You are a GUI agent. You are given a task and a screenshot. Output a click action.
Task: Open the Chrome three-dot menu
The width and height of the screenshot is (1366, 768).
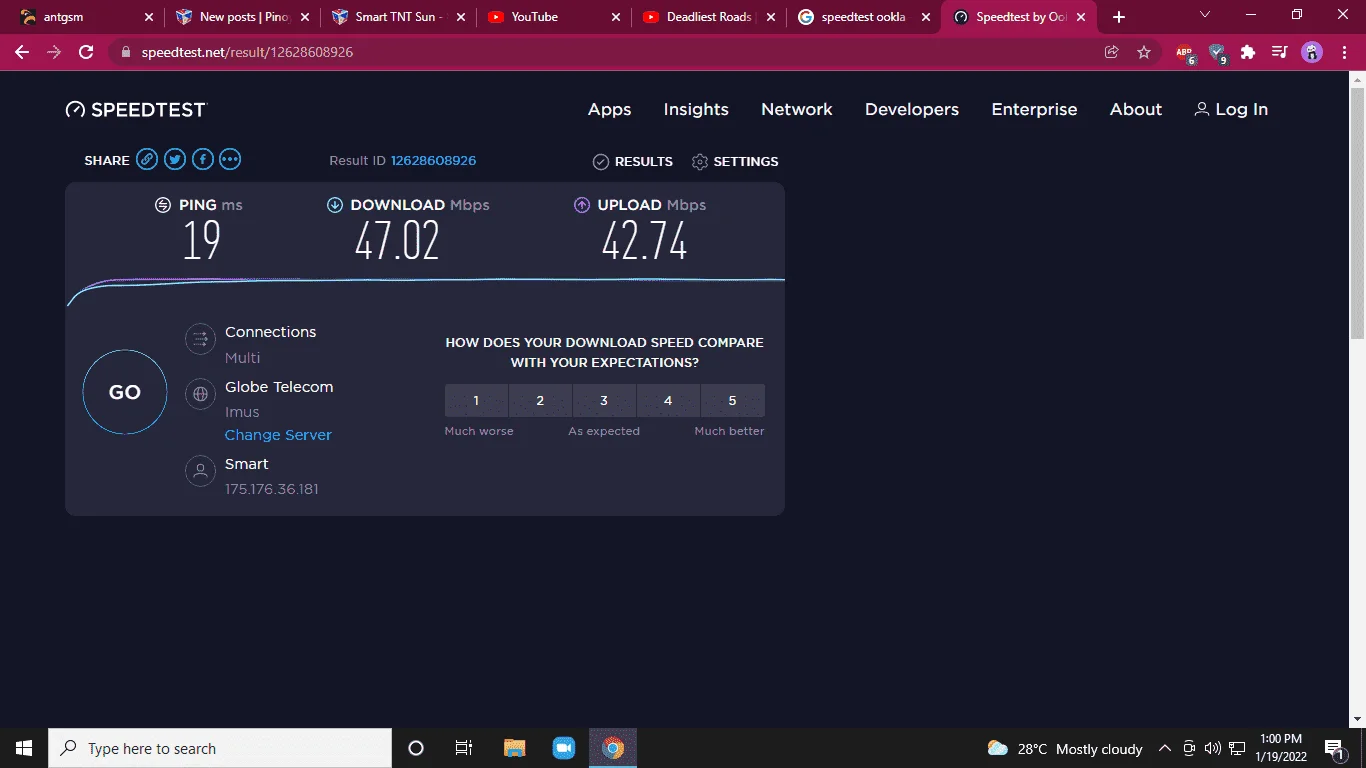coord(1344,52)
